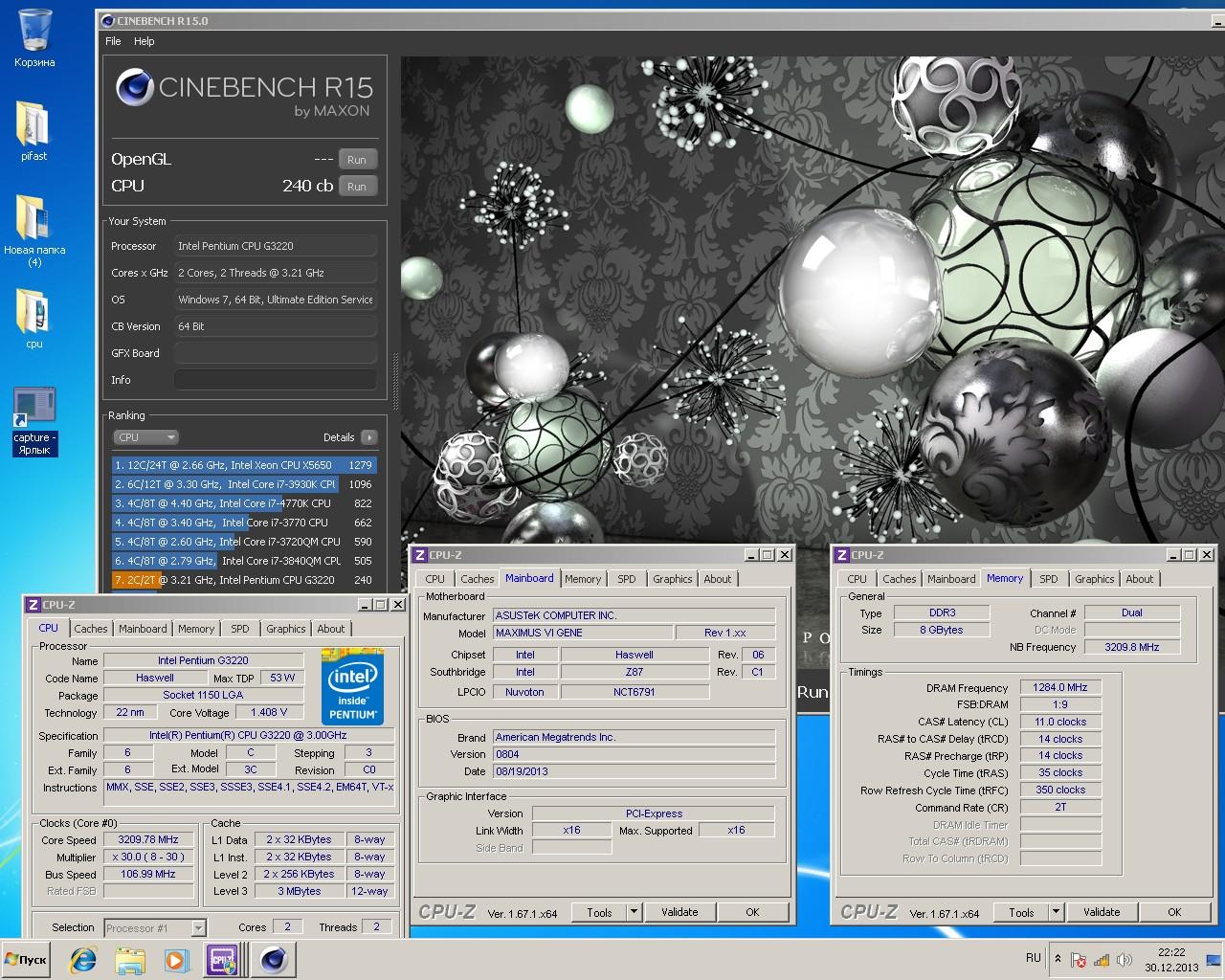Switch to CPU-Z taskbar button
1225x980 pixels.
pyautogui.click(x=223, y=960)
